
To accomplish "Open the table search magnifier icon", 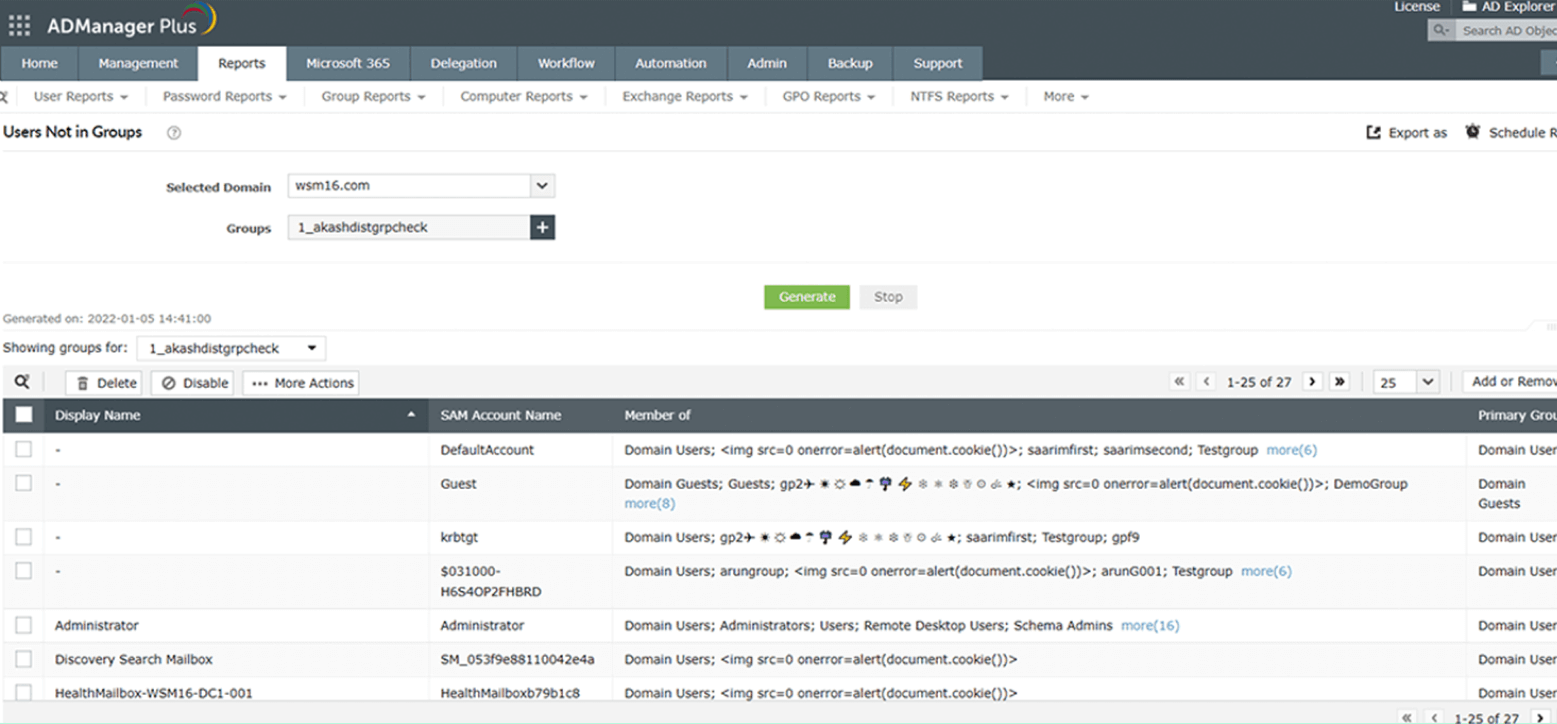I will coord(21,382).
